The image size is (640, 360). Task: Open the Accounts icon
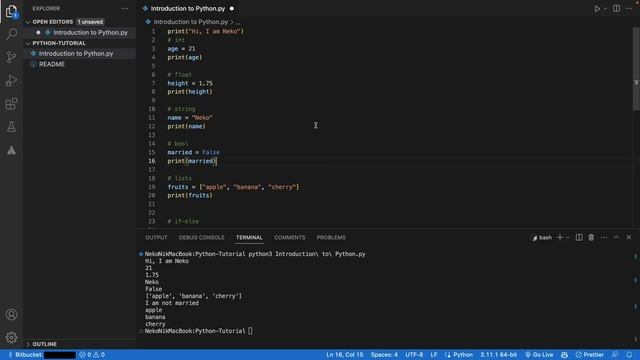(x=11, y=315)
